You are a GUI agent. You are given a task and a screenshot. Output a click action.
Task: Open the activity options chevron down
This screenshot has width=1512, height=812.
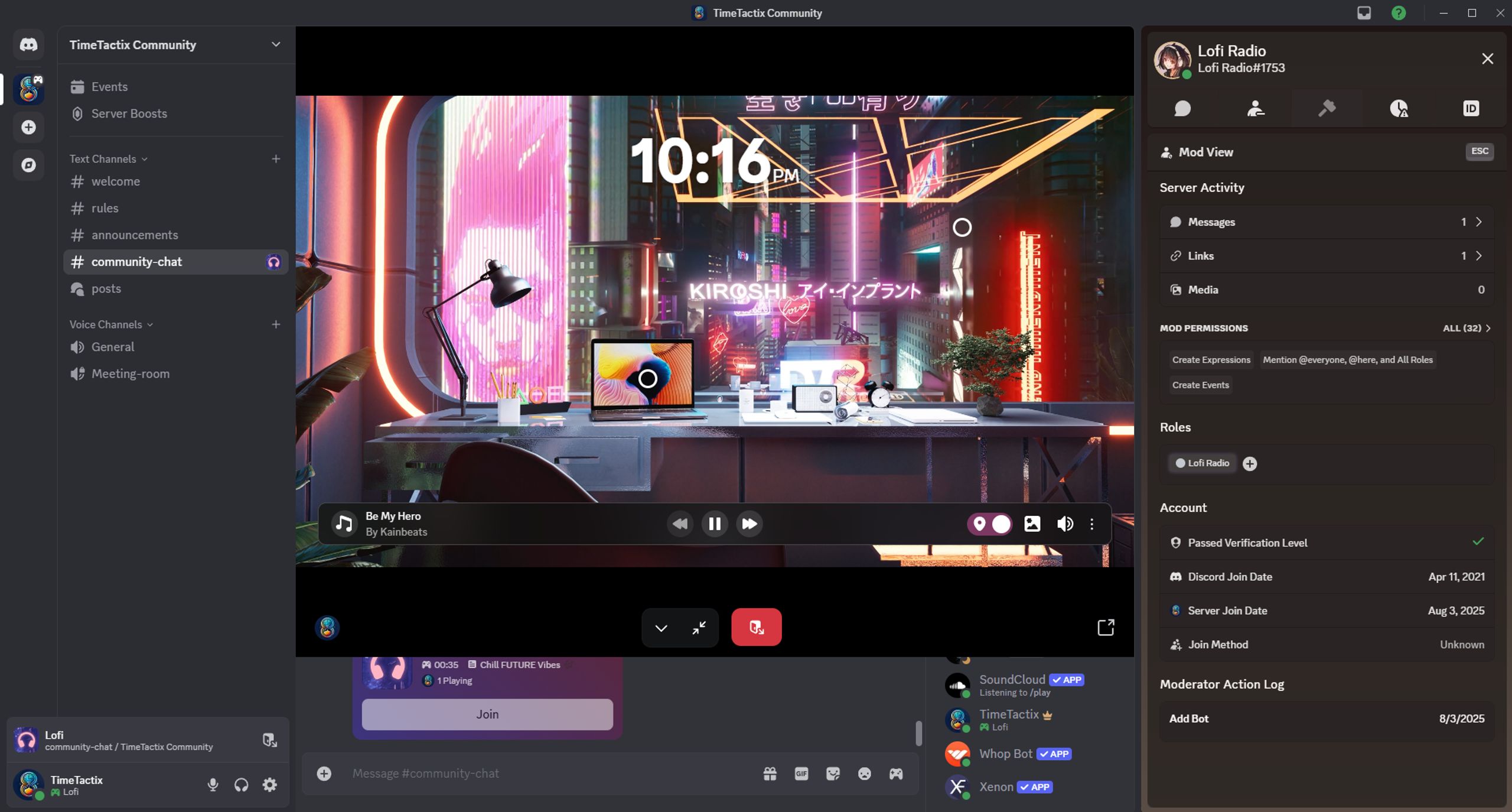[x=661, y=628]
